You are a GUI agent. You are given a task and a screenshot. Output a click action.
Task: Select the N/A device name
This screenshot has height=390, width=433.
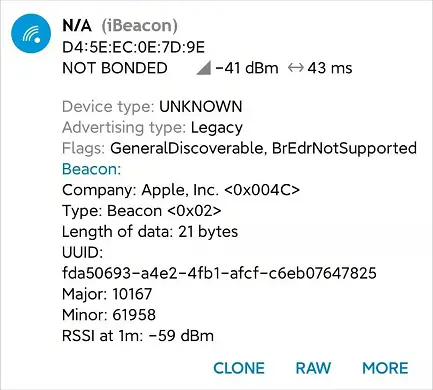coord(77,26)
